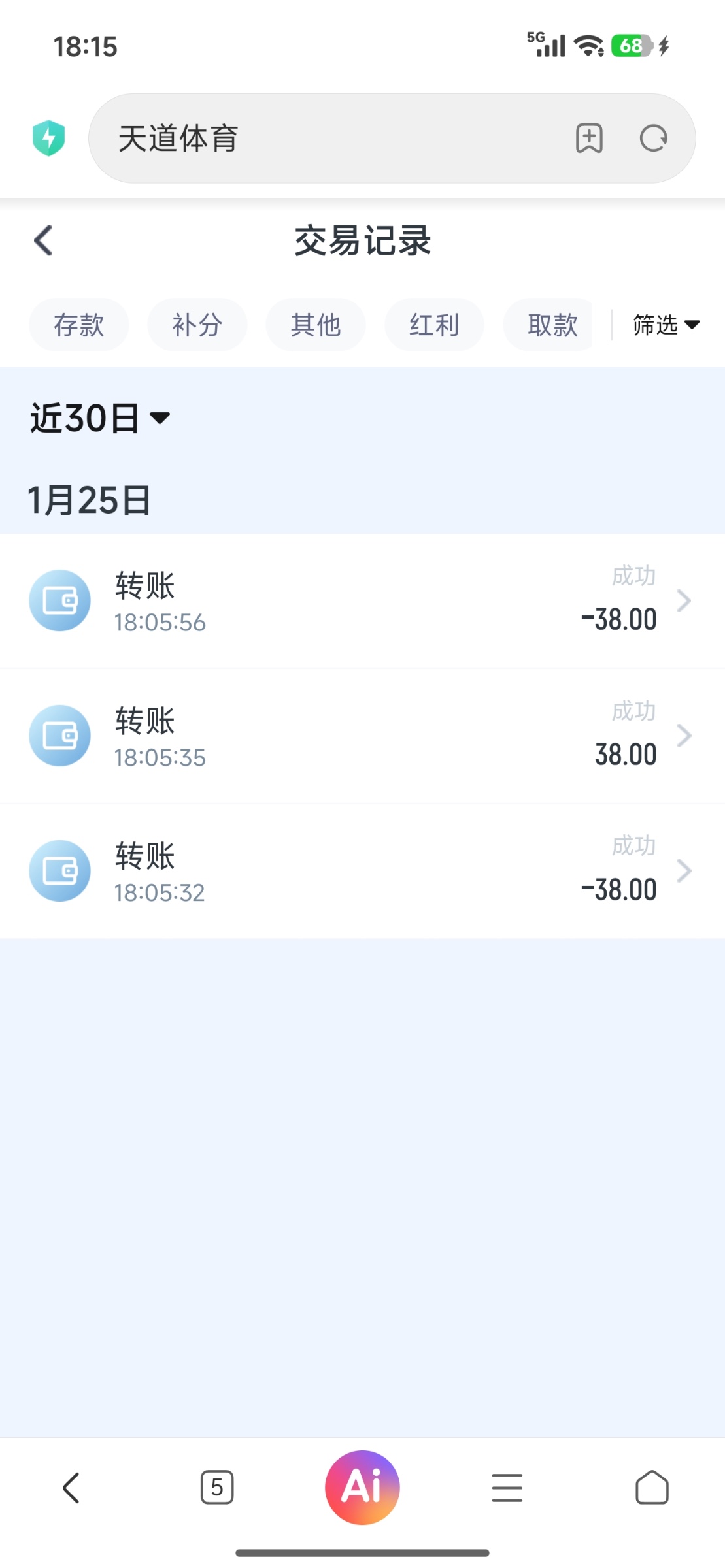The image size is (725, 1568).
Task: Navigate back with bottom bar arrow
Action: tap(71, 1488)
